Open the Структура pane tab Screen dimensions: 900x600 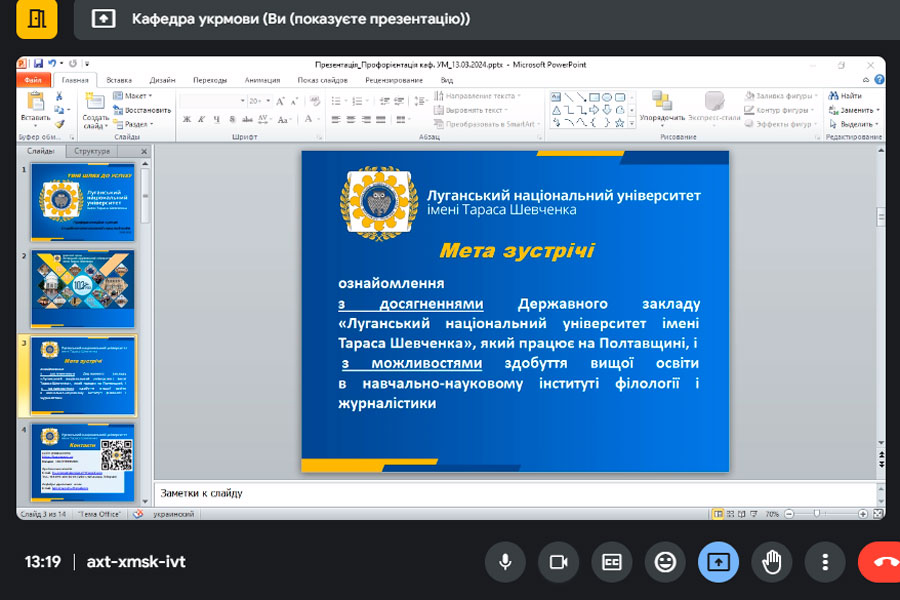pos(92,152)
